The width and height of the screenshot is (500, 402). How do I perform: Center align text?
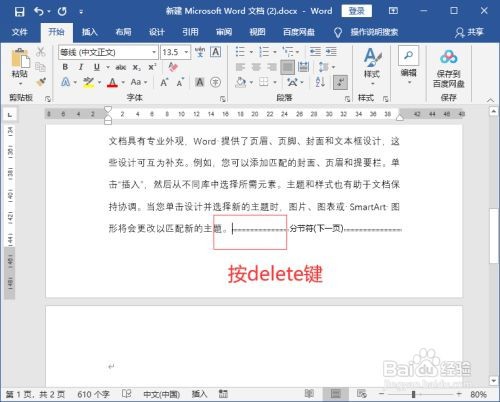256,67
